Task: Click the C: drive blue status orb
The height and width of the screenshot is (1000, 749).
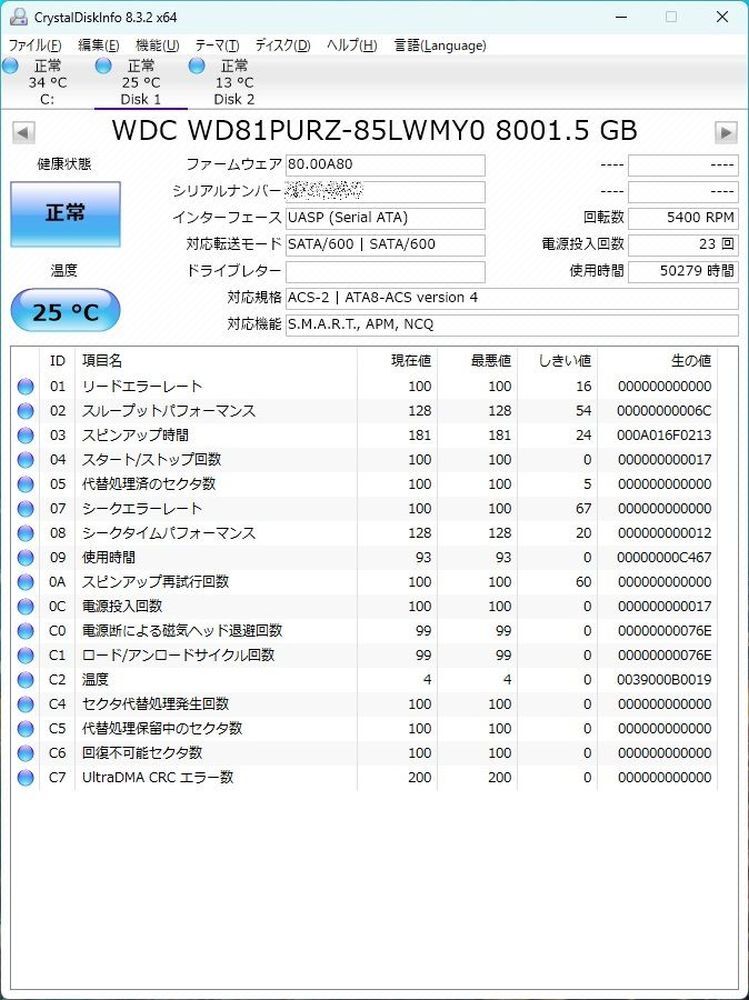Action: coord(11,65)
